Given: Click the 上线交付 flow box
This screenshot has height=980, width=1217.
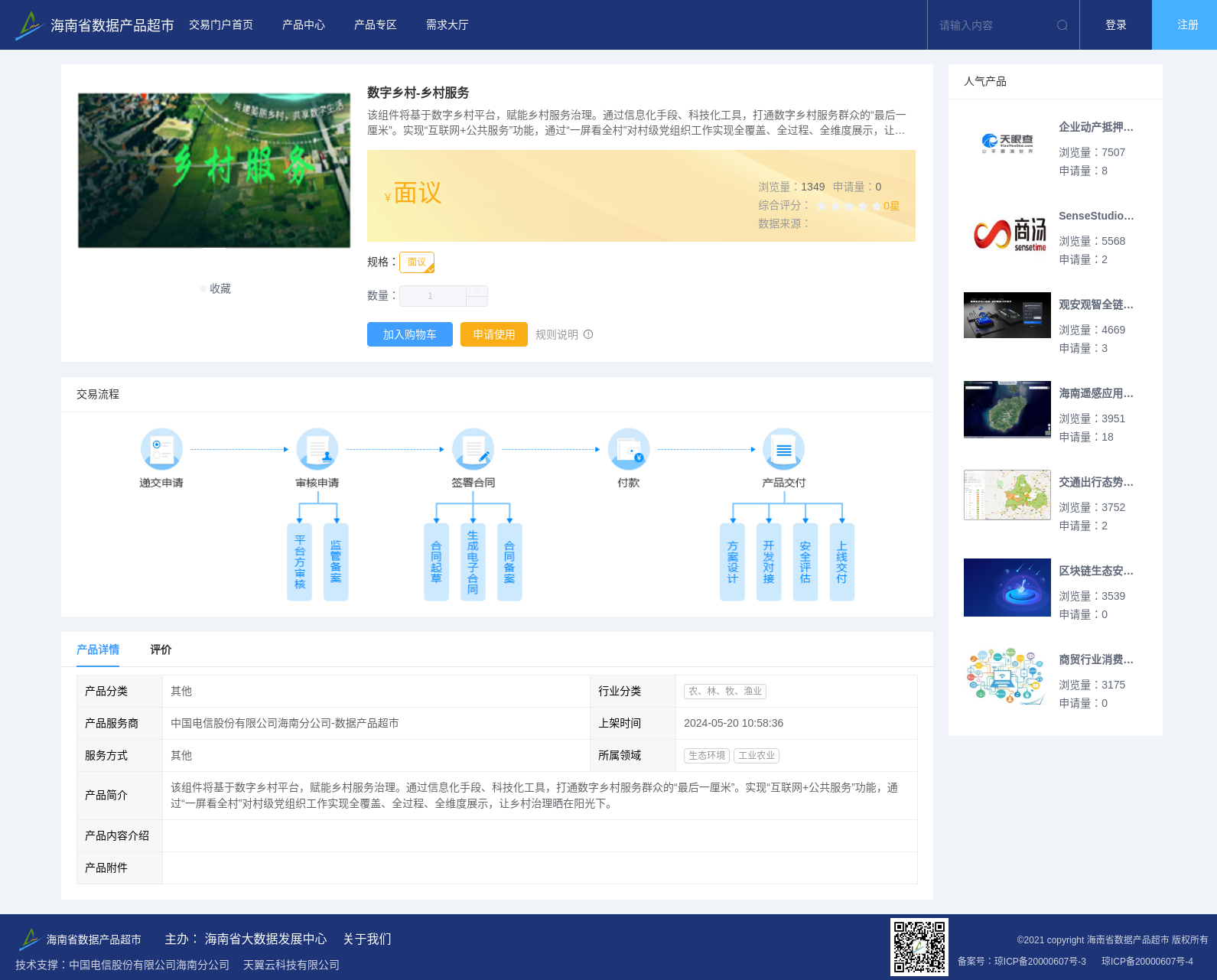Looking at the screenshot, I should click(842, 562).
